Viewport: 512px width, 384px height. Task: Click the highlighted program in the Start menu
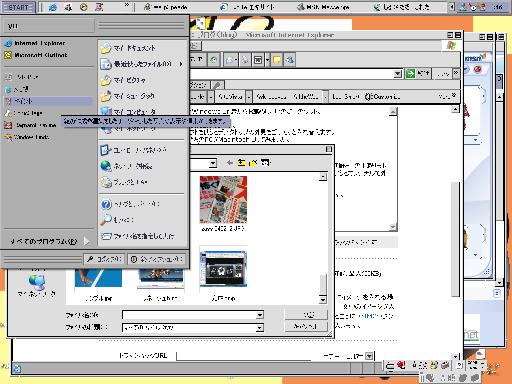pos(48,101)
